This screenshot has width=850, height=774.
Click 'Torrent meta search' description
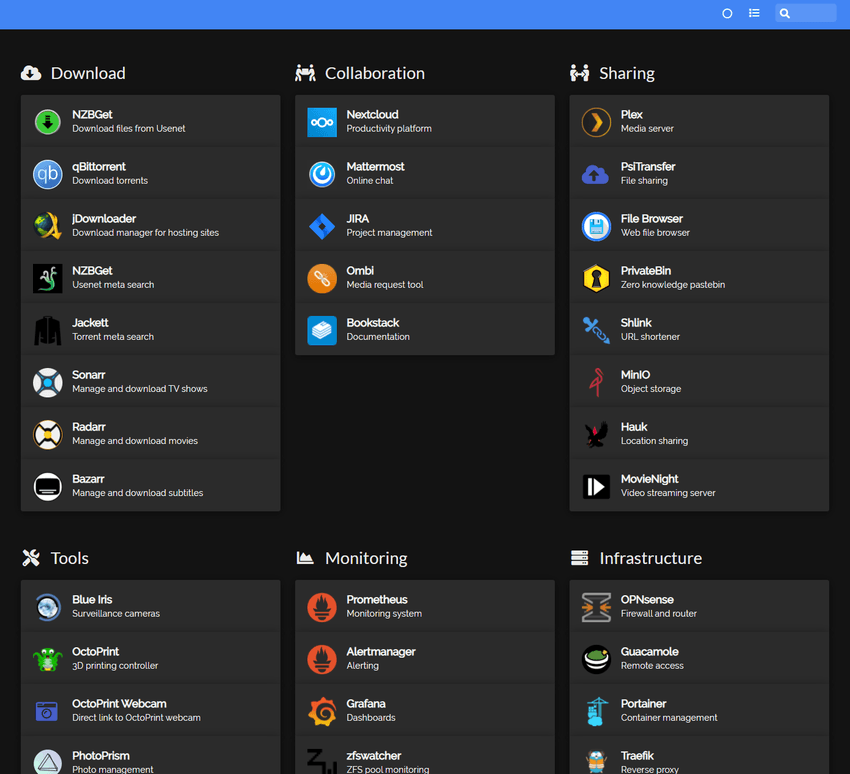(113, 337)
